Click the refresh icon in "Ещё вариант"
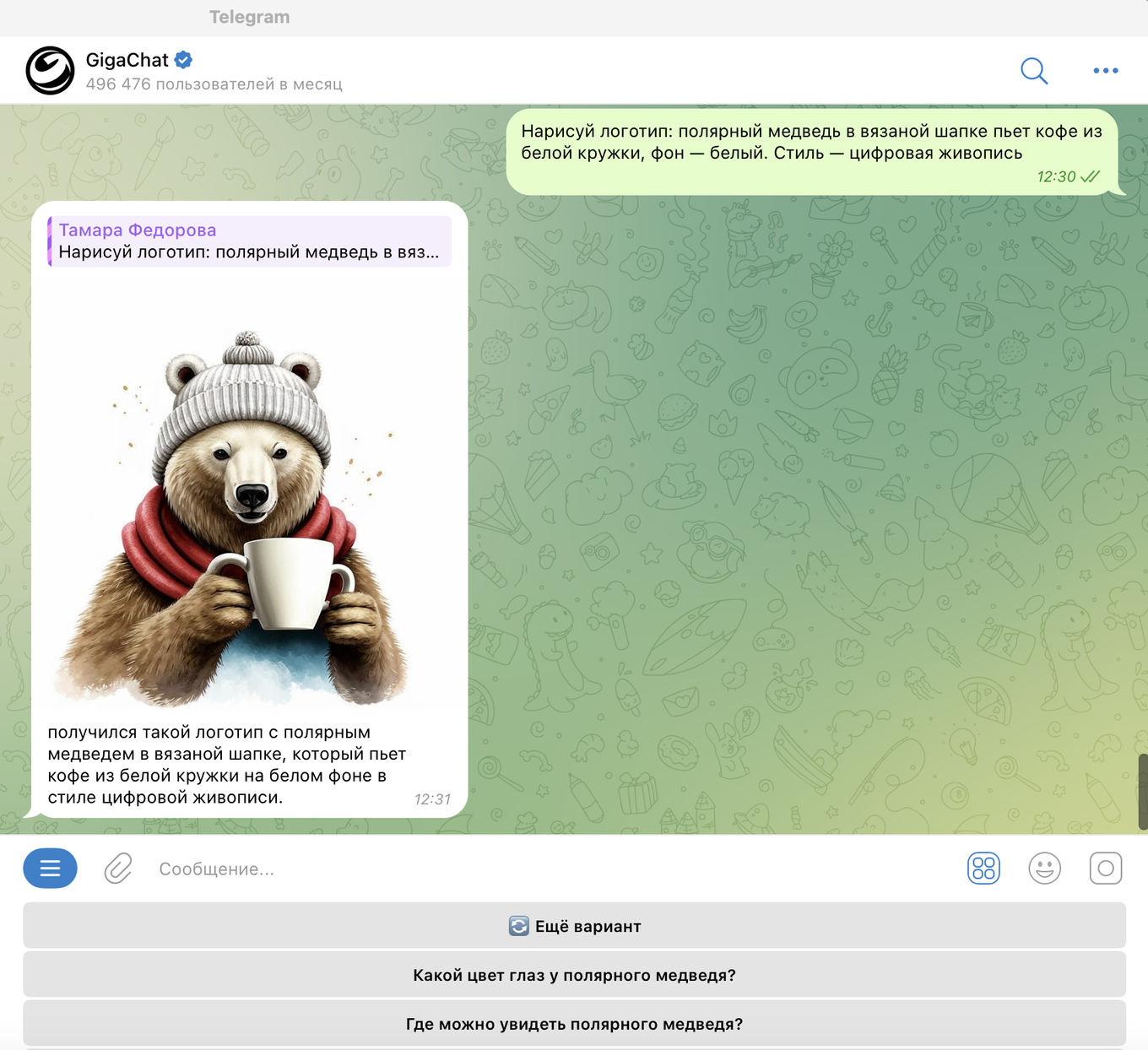 click(518, 927)
